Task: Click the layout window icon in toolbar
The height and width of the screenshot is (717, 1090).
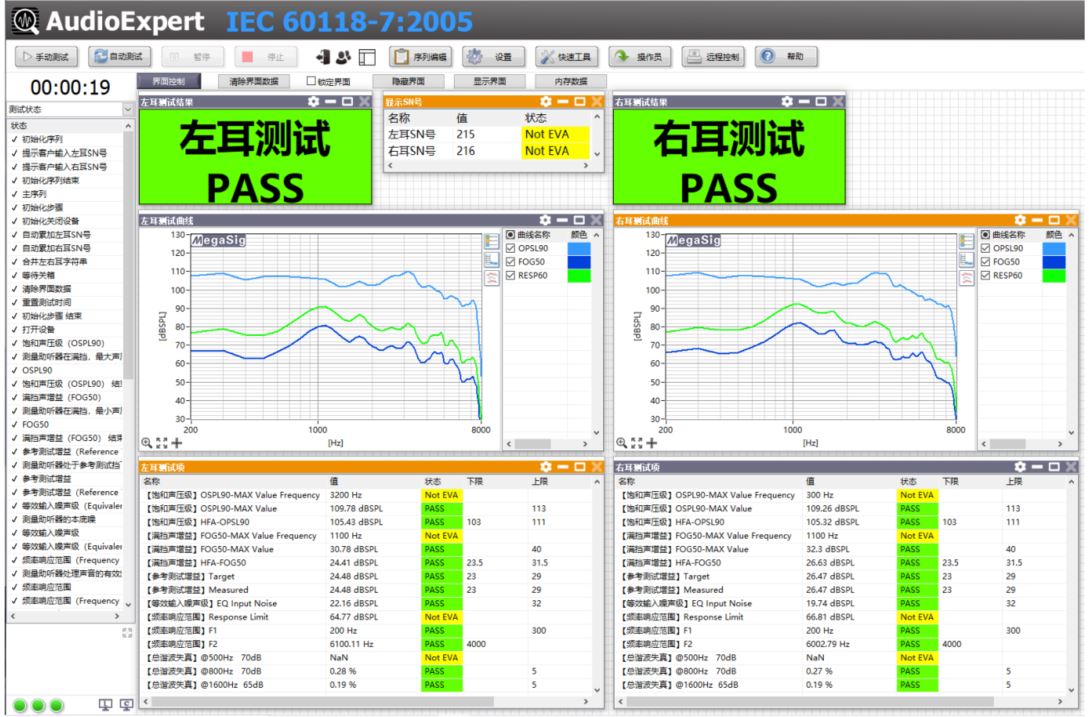Action: (x=367, y=57)
